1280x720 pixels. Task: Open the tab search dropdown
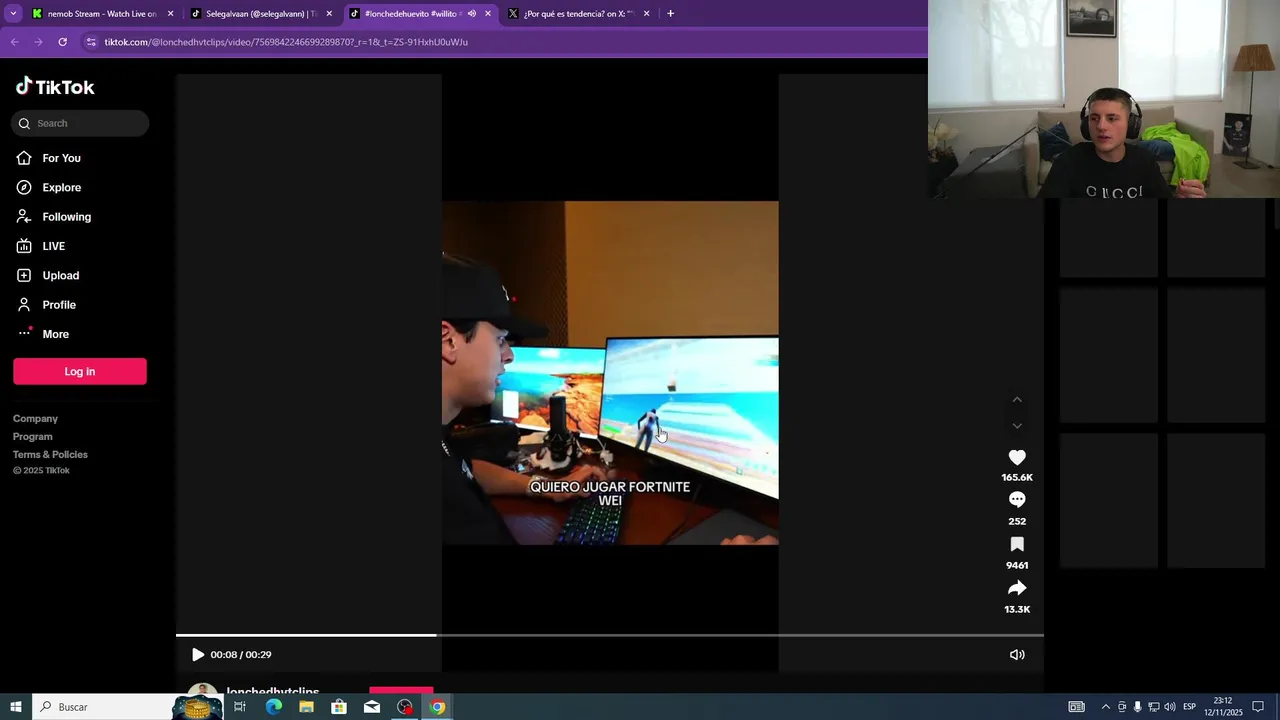13,14
